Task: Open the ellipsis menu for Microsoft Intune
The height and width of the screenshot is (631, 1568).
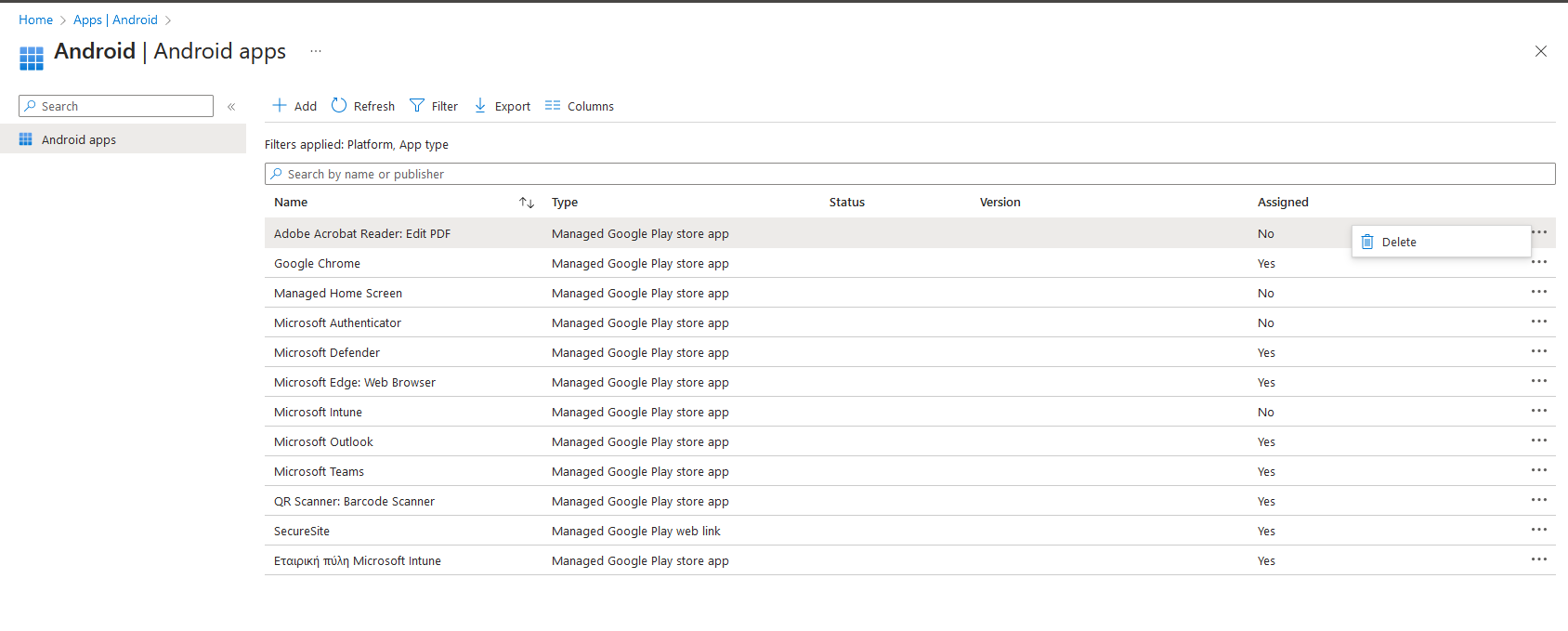Action: 1539,411
